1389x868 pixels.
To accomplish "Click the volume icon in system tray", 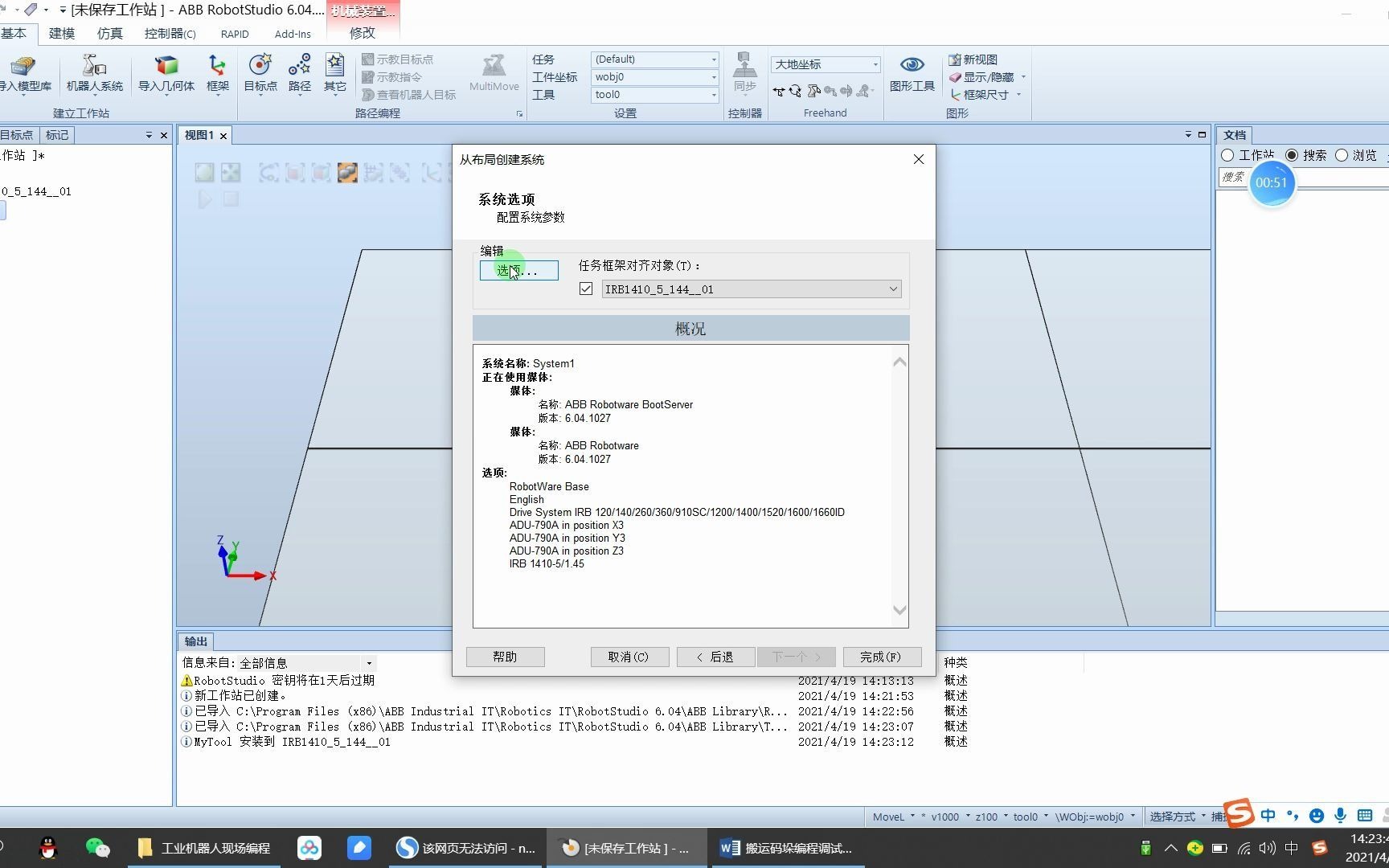I will tap(1268, 848).
